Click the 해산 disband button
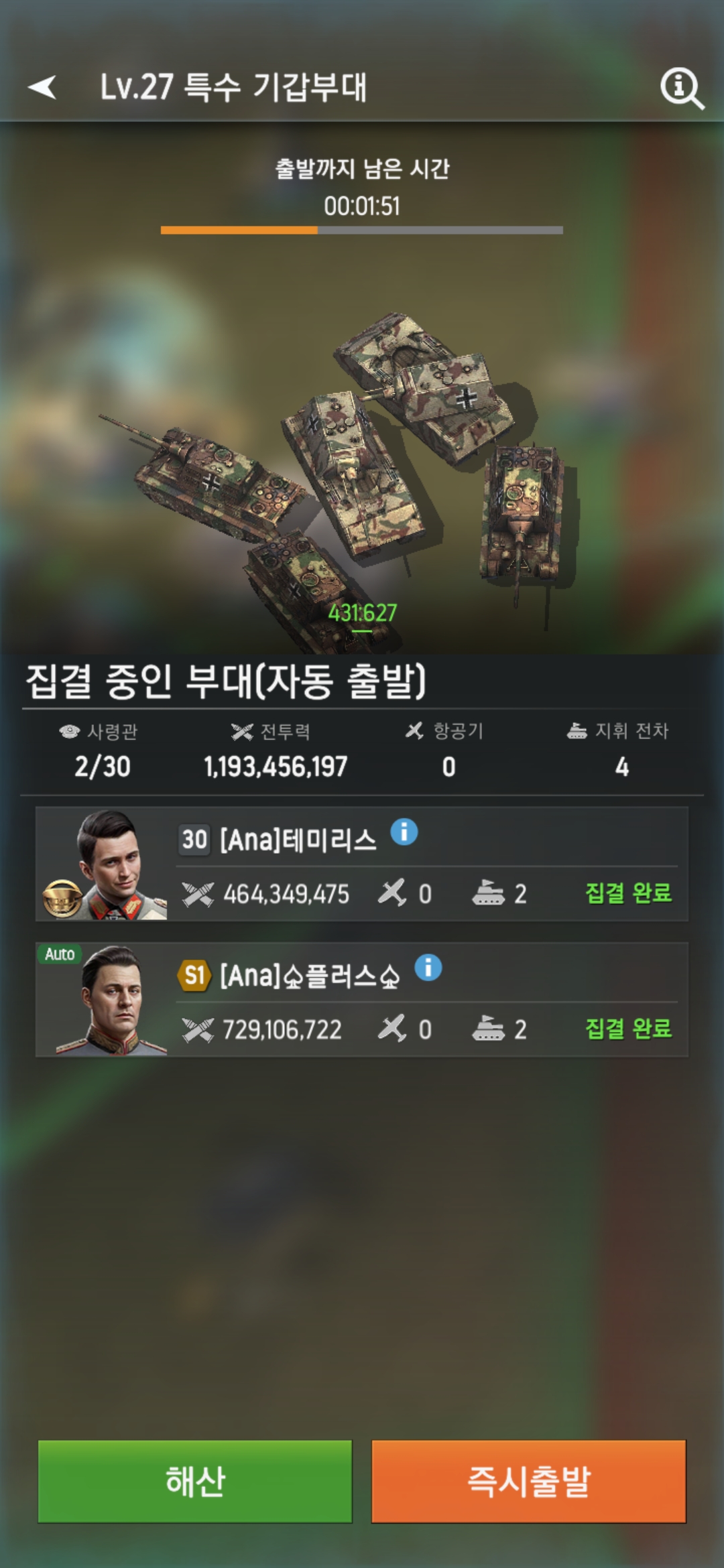 [195, 1481]
